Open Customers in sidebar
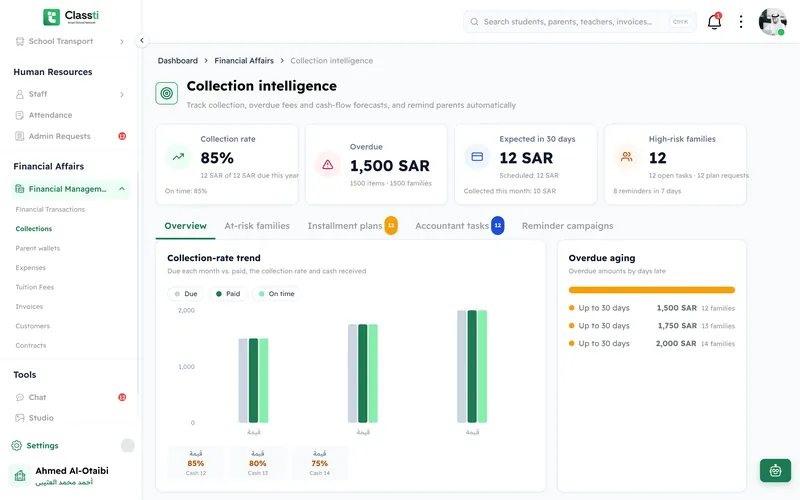The width and height of the screenshot is (800, 500). click(33, 326)
